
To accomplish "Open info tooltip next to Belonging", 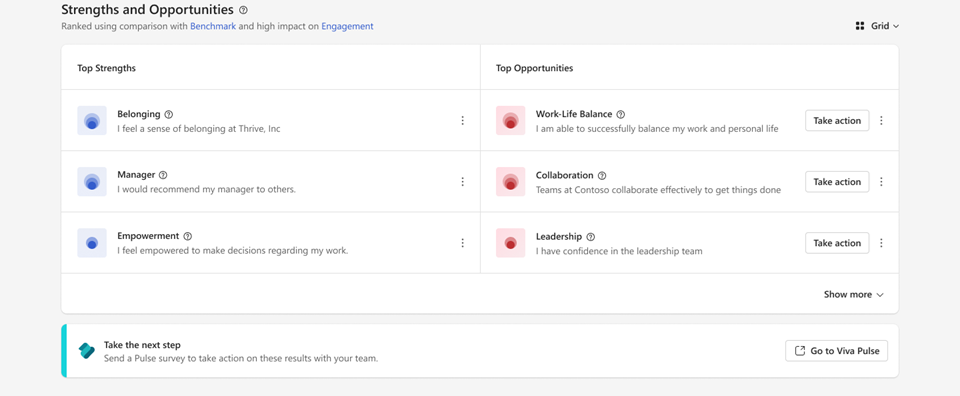I will (x=169, y=114).
